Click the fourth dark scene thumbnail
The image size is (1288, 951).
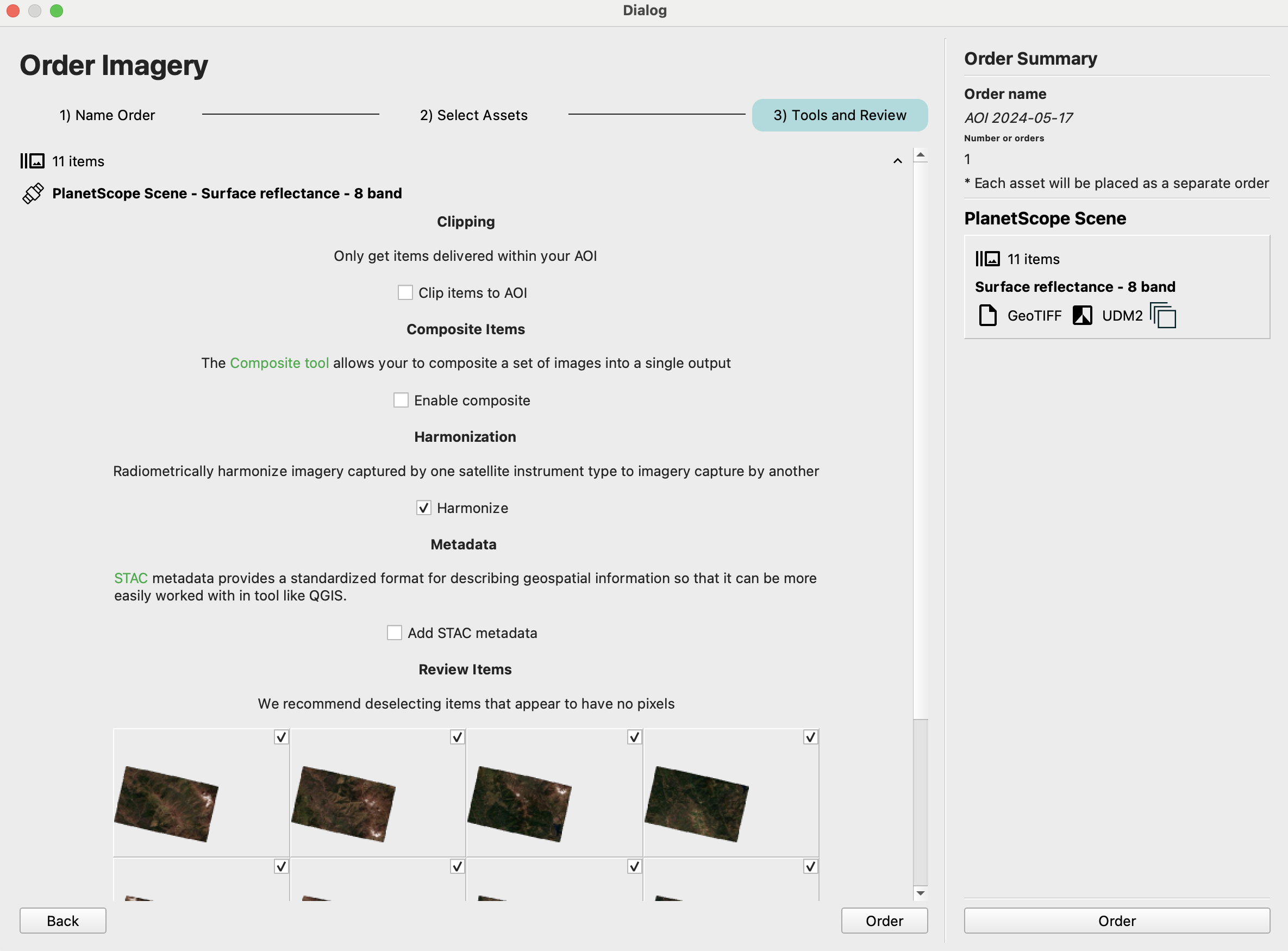point(696,804)
